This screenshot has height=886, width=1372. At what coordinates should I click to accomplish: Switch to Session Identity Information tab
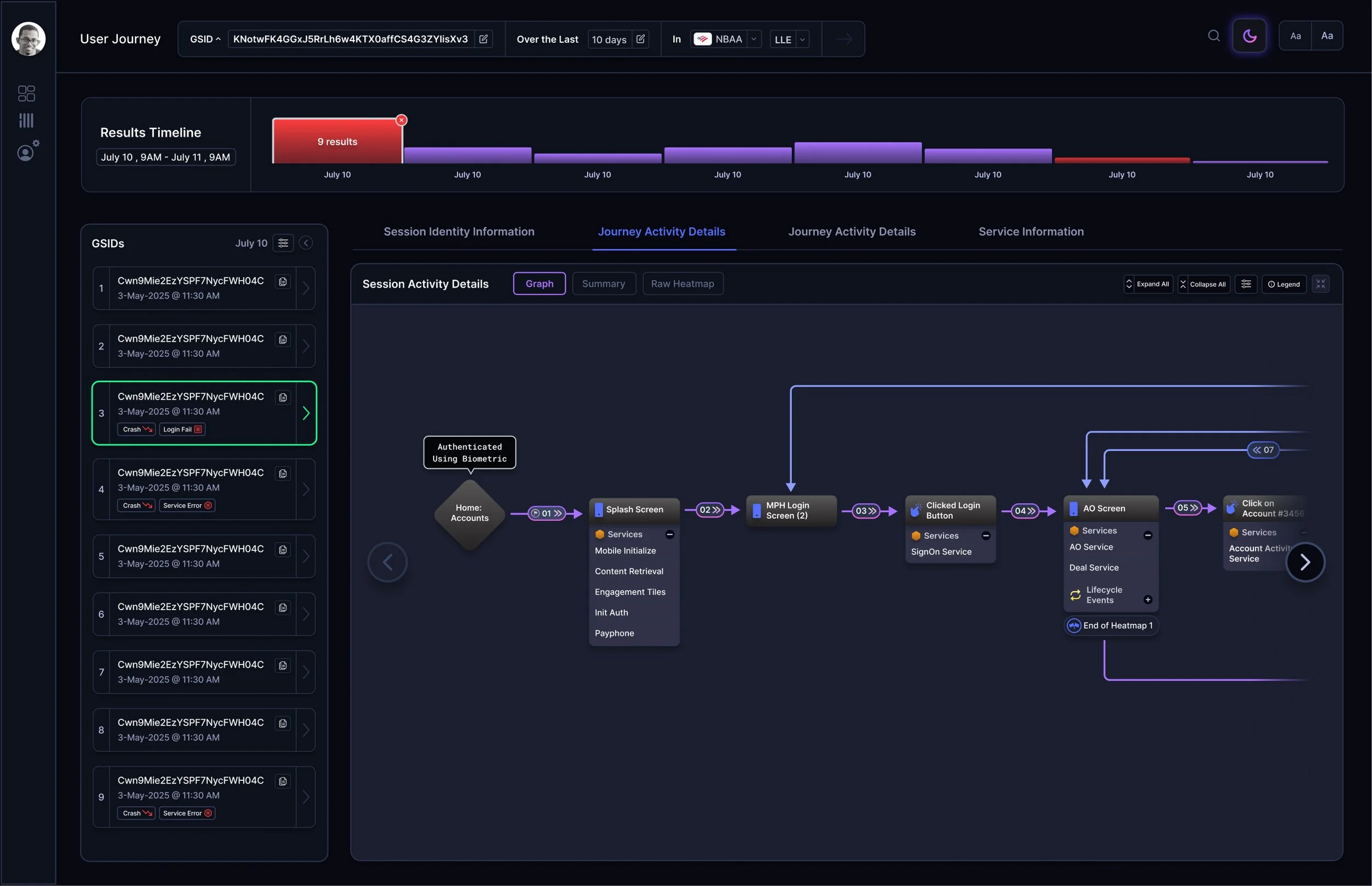coord(459,232)
